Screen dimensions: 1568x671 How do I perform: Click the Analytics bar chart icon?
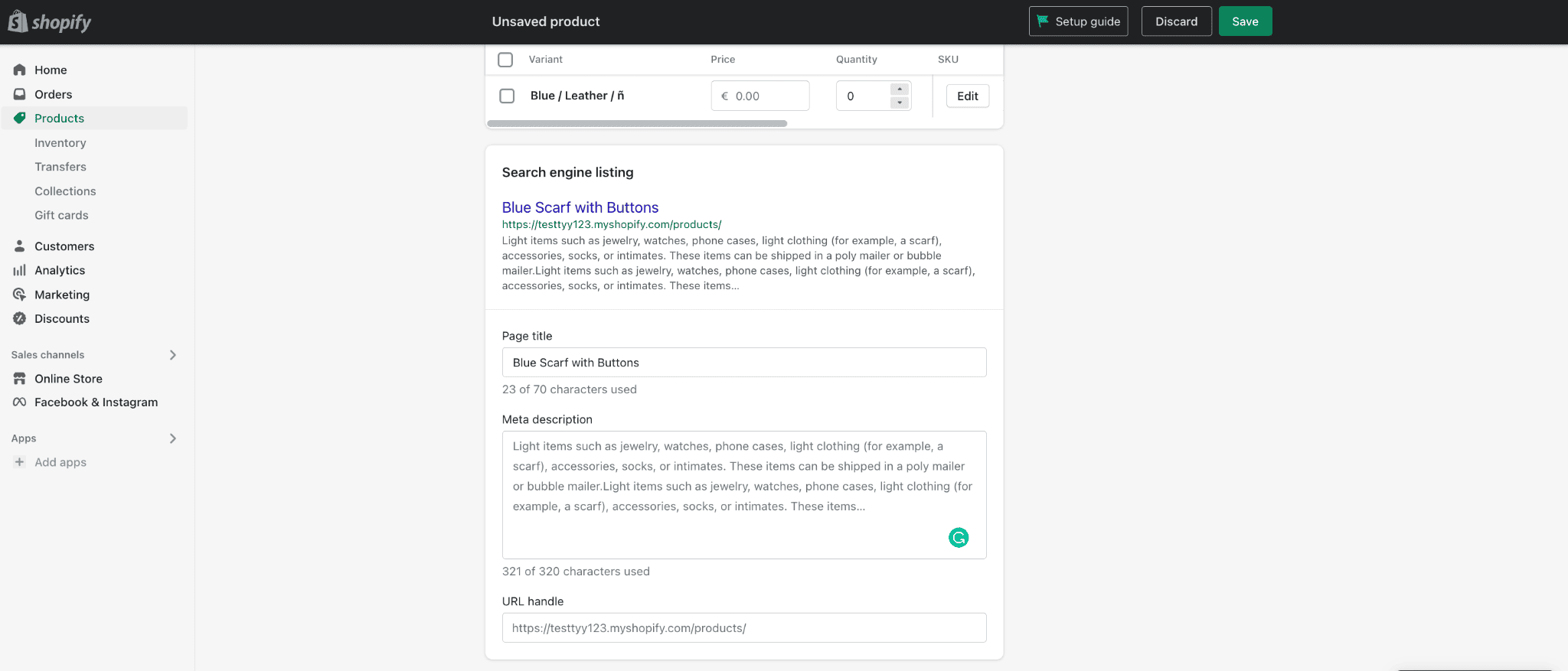(20, 270)
